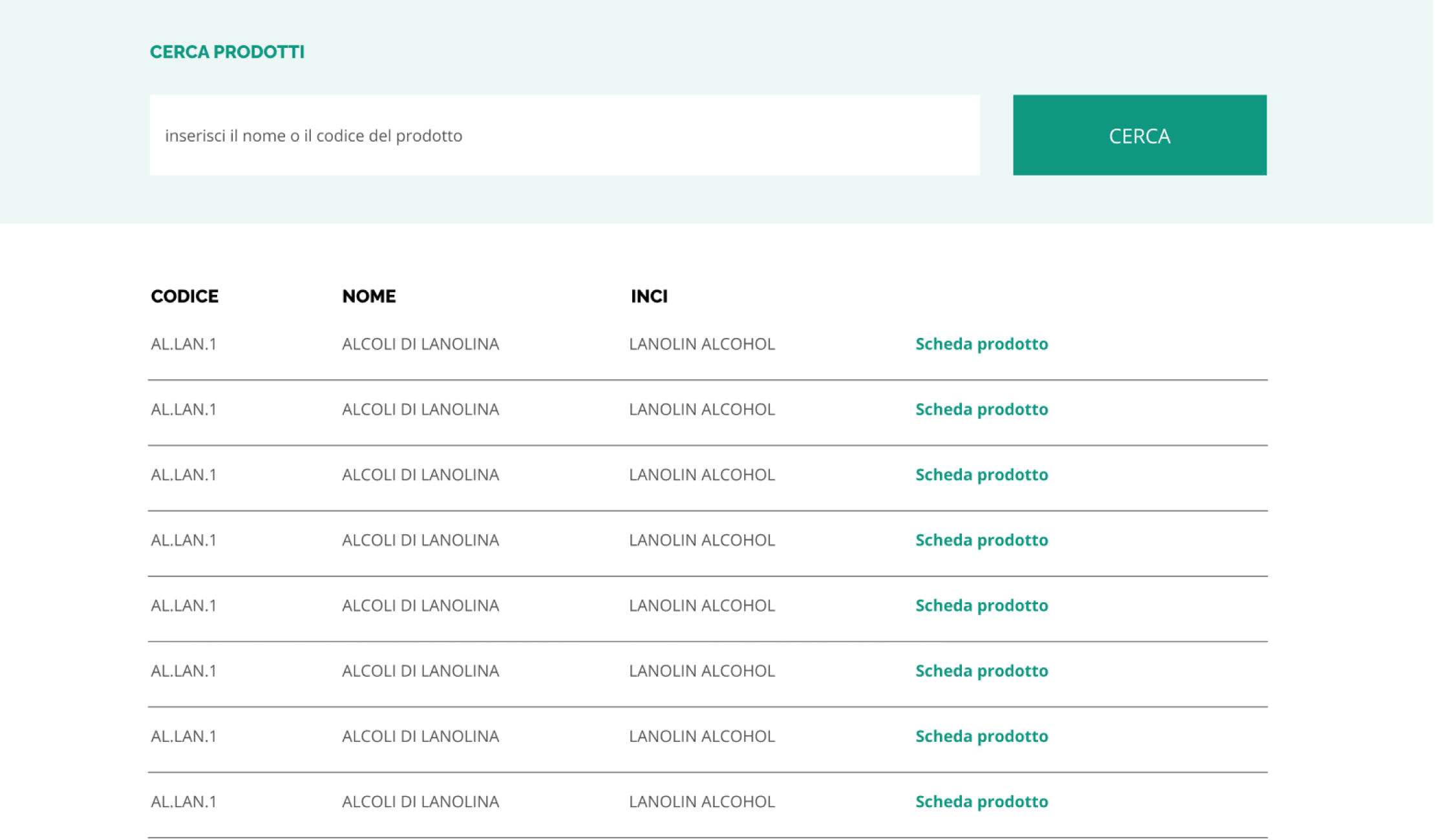Screen dimensions: 1435x840
Task: Open Scheda prodotto link in seventh row
Action: [981, 736]
